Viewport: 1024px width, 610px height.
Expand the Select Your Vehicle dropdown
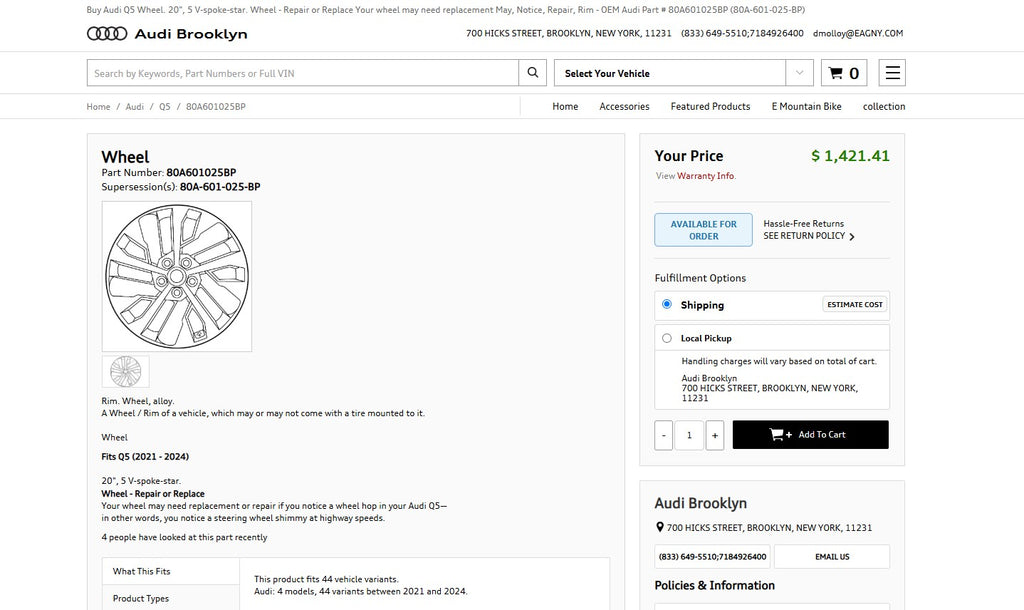pyautogui.click(x=684, y=72)
